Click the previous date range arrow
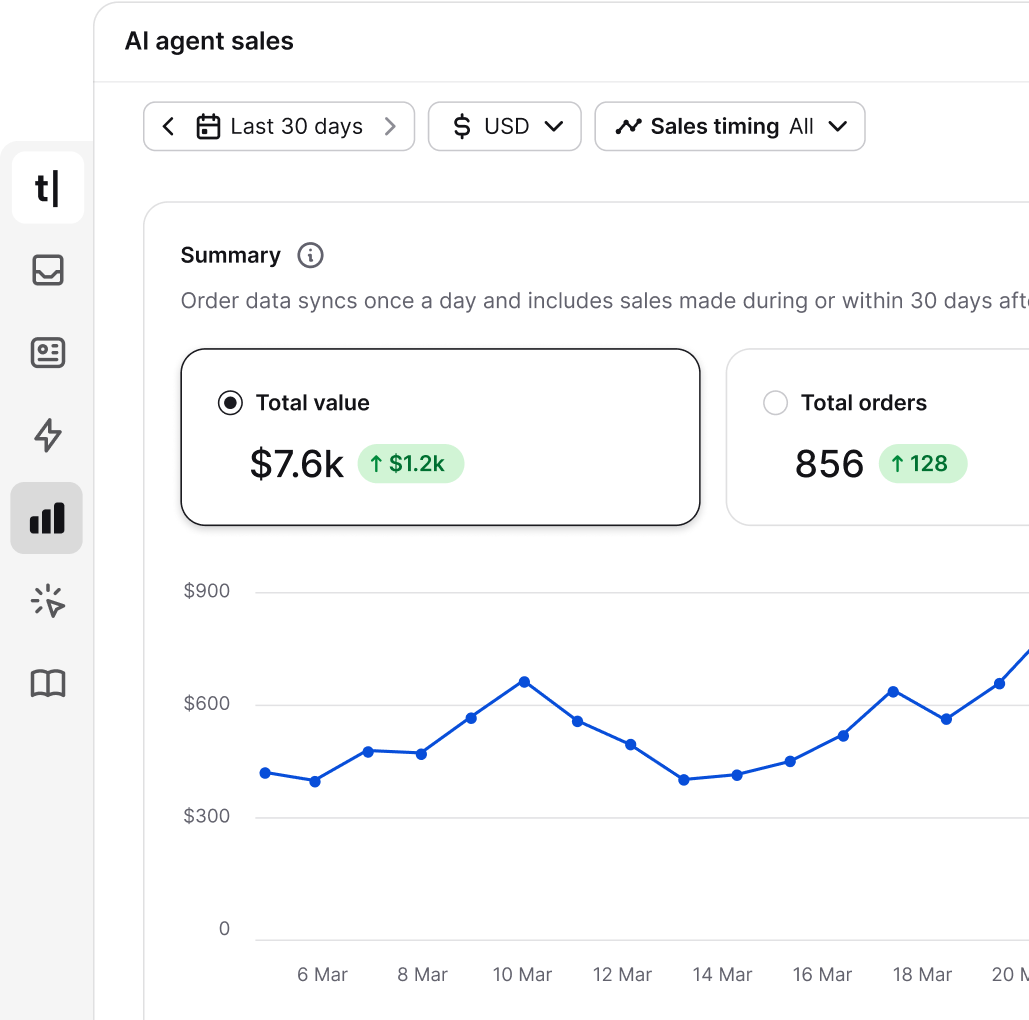Viewport: 1029px width, 1020px height. [168, 126]
